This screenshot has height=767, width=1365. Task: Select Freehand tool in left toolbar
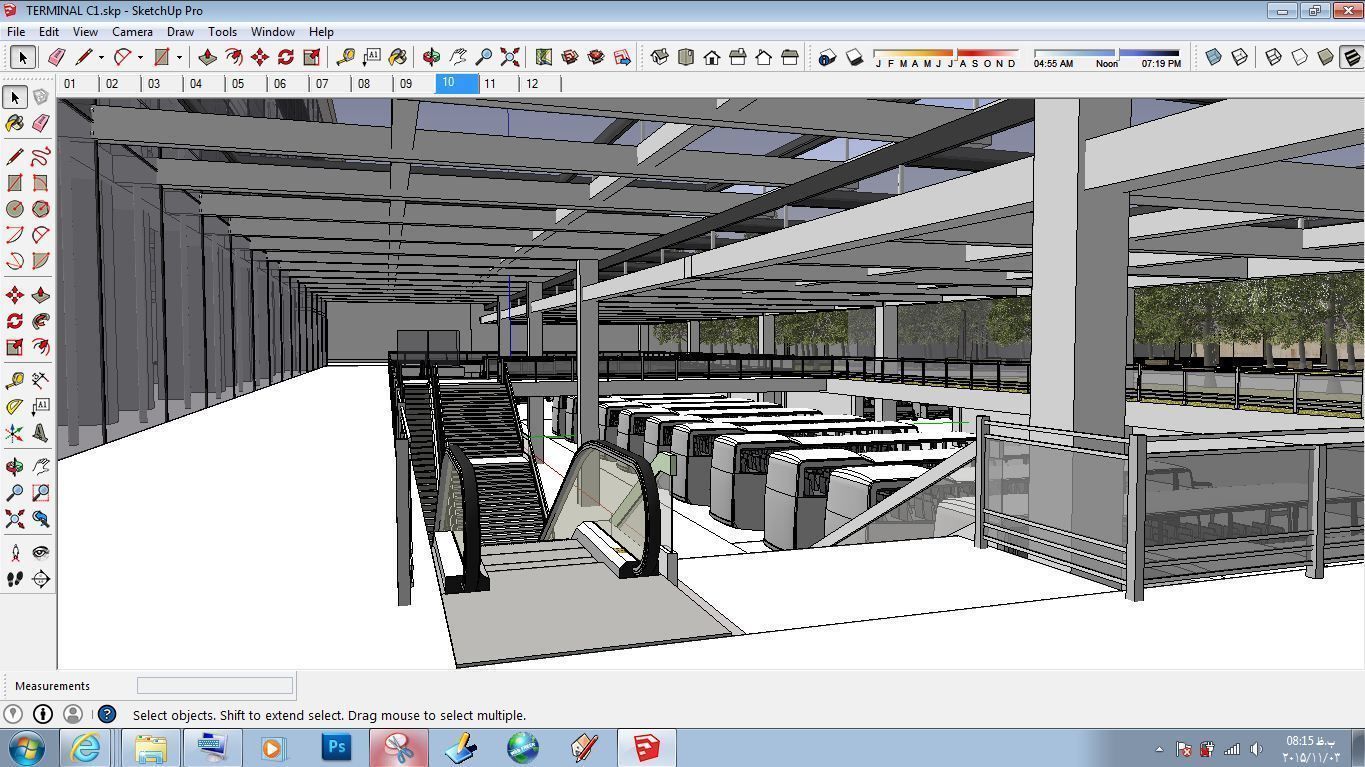coord(41,157)
